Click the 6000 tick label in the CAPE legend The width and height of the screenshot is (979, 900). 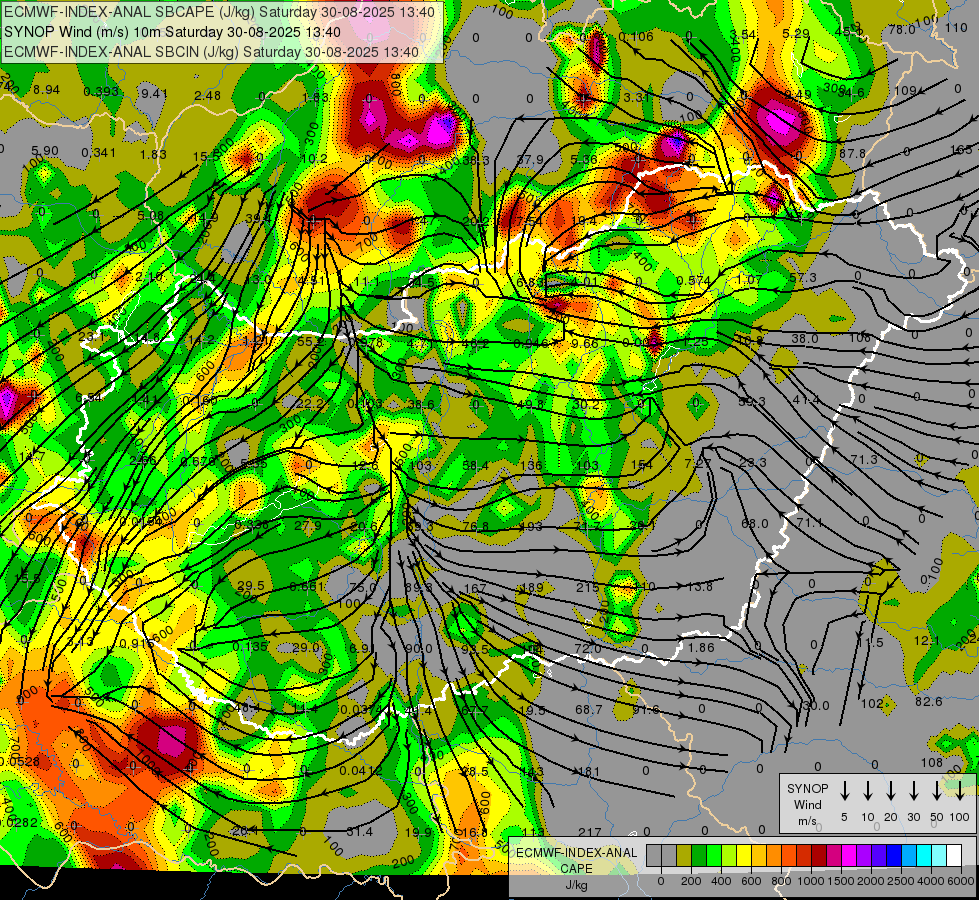coord(962,881)
